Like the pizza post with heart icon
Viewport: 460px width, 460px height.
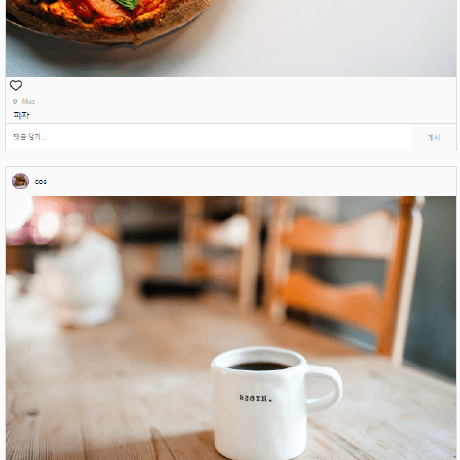coord(16,85)
